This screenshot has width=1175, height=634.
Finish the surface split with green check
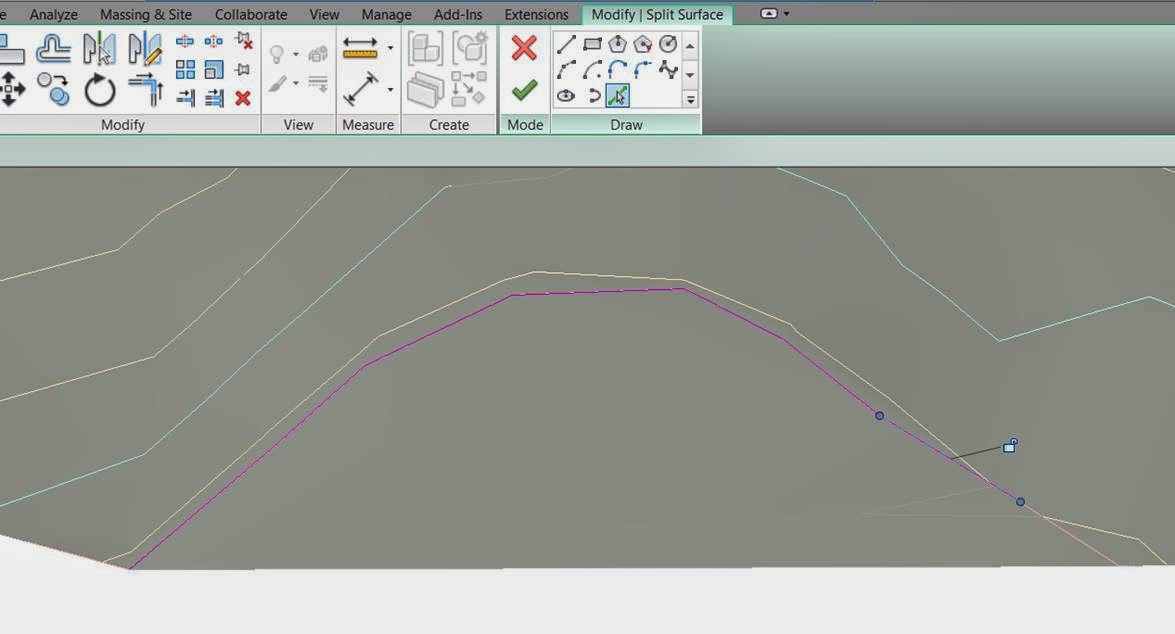coord(524,89)
